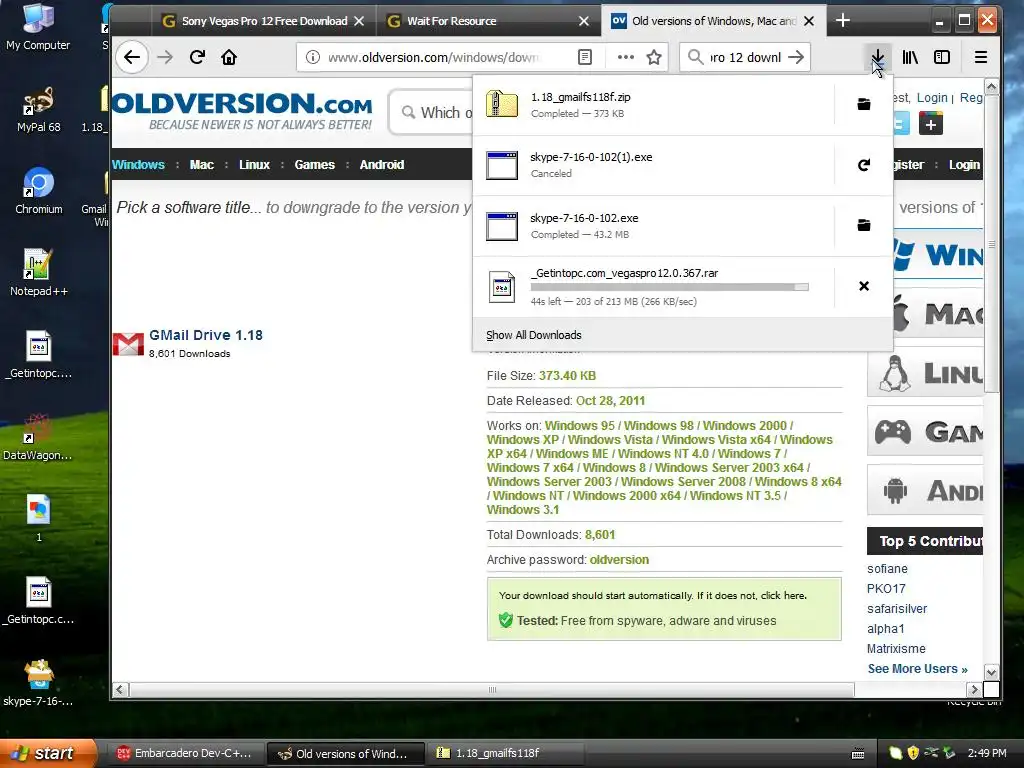The image size is (1024, 768).
Task: Show site information icon in address bar
Action: tap(313, 57)
